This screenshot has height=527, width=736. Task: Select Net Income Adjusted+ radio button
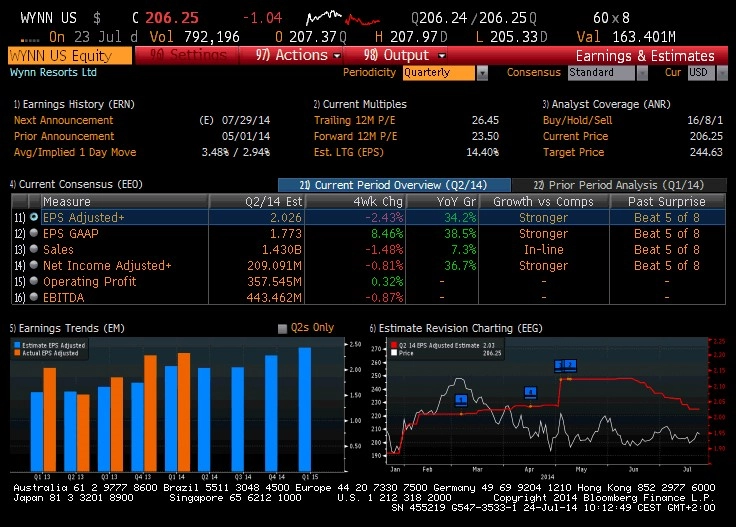(34, 265)
